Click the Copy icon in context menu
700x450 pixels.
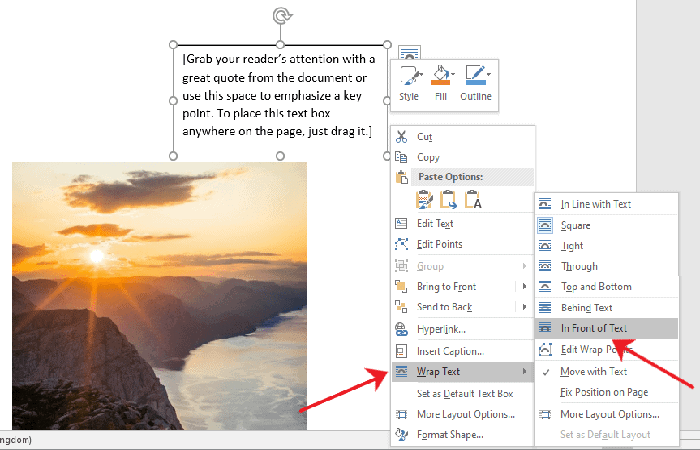coord(401,157)
